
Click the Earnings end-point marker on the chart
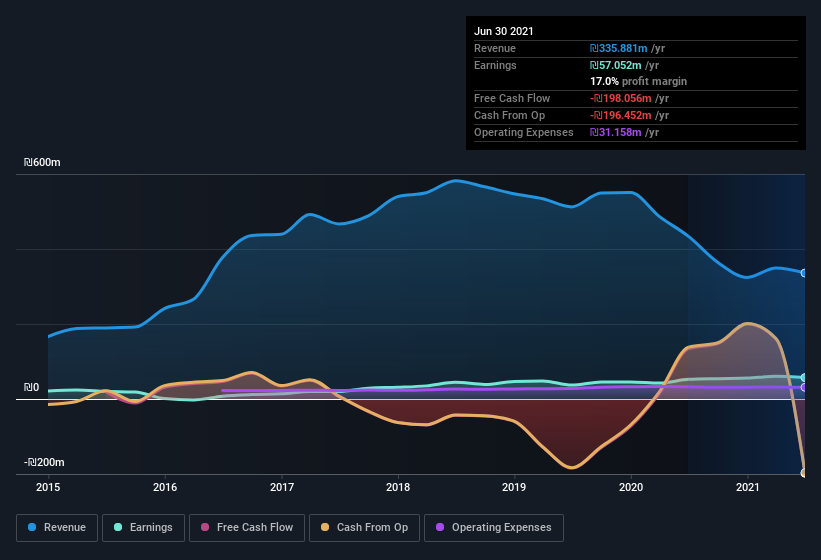pos(804,377)
